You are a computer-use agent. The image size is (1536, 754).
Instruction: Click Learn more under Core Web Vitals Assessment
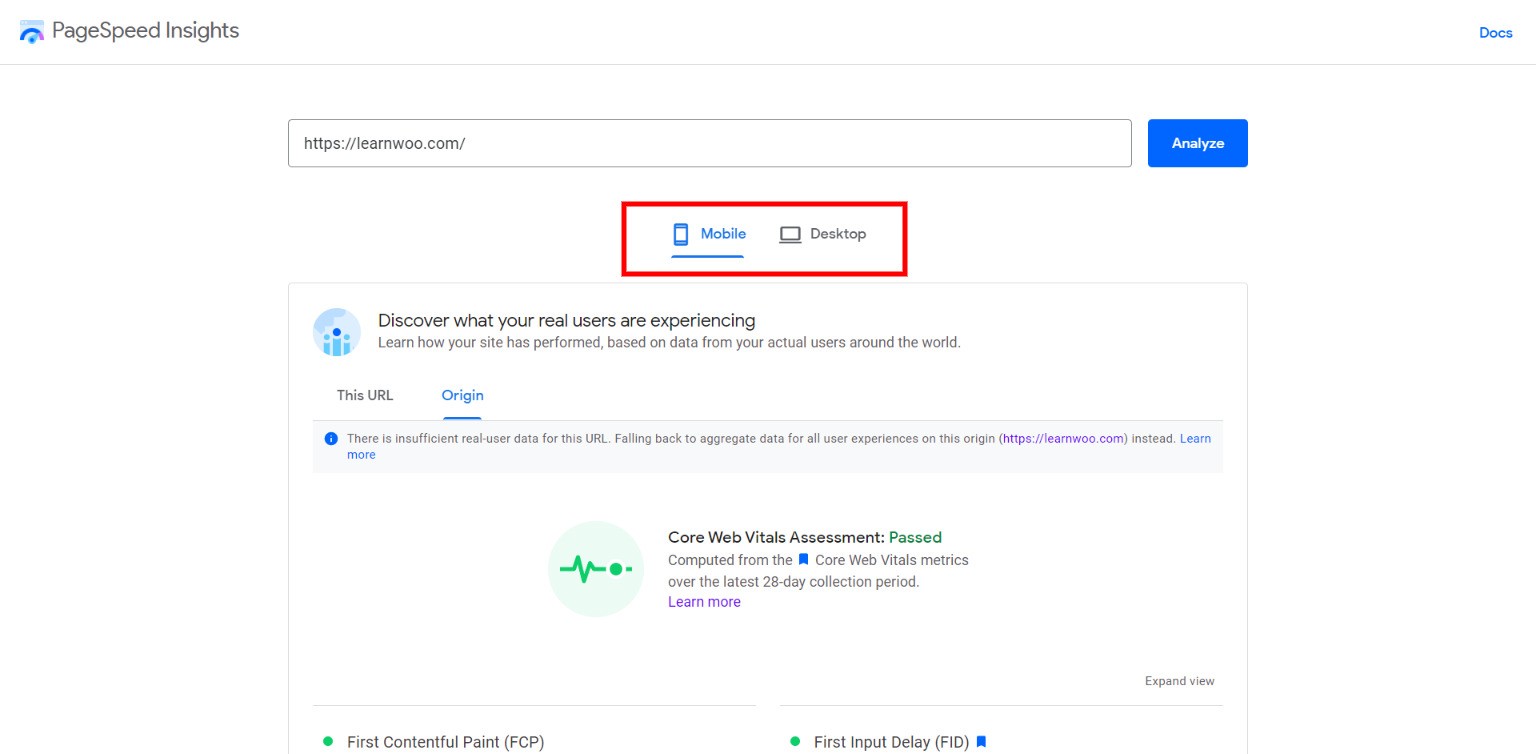[704, 602]
